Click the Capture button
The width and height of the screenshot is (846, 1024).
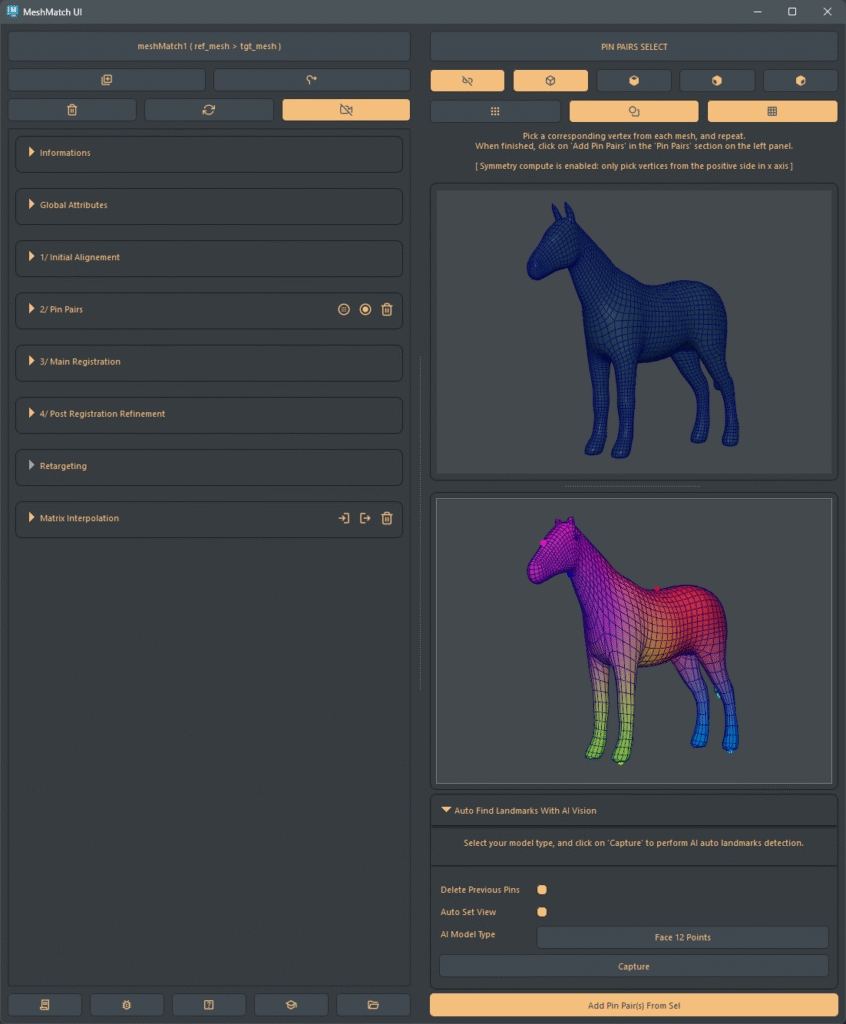[x=634, y=967]
